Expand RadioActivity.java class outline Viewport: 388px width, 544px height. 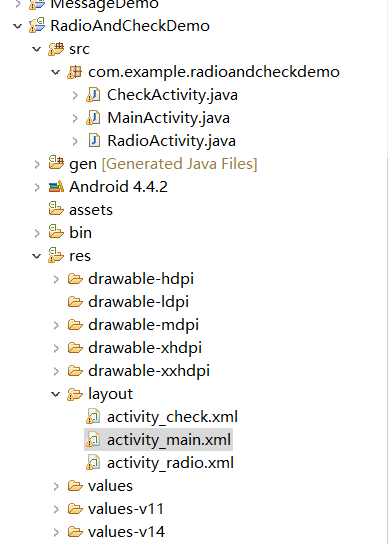75,141
